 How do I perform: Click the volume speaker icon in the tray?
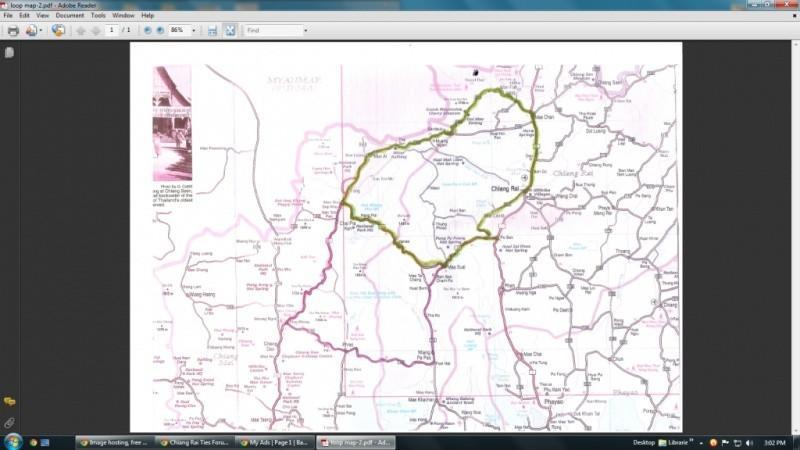749,443
